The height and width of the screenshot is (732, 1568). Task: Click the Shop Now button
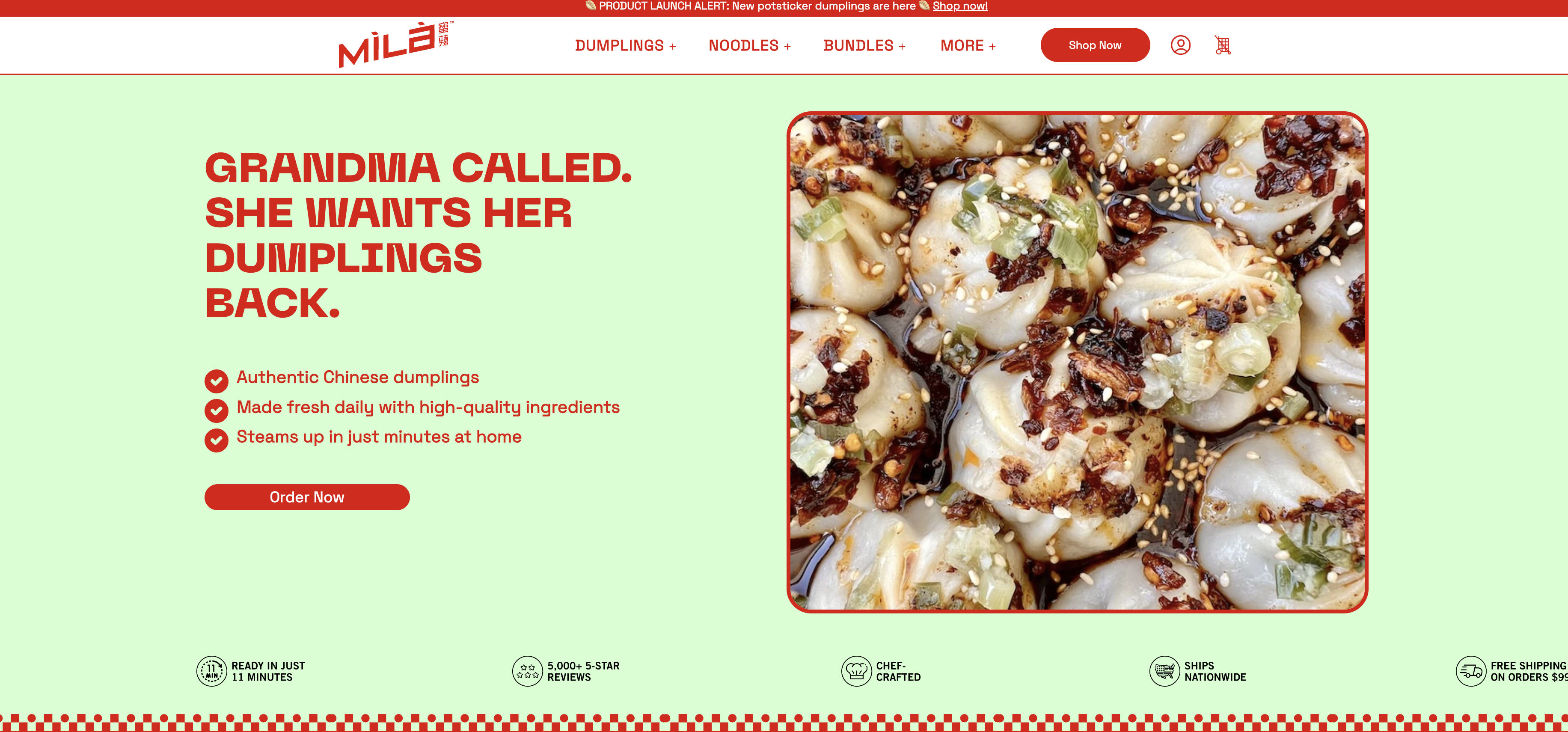click(x=1095, y=45)
